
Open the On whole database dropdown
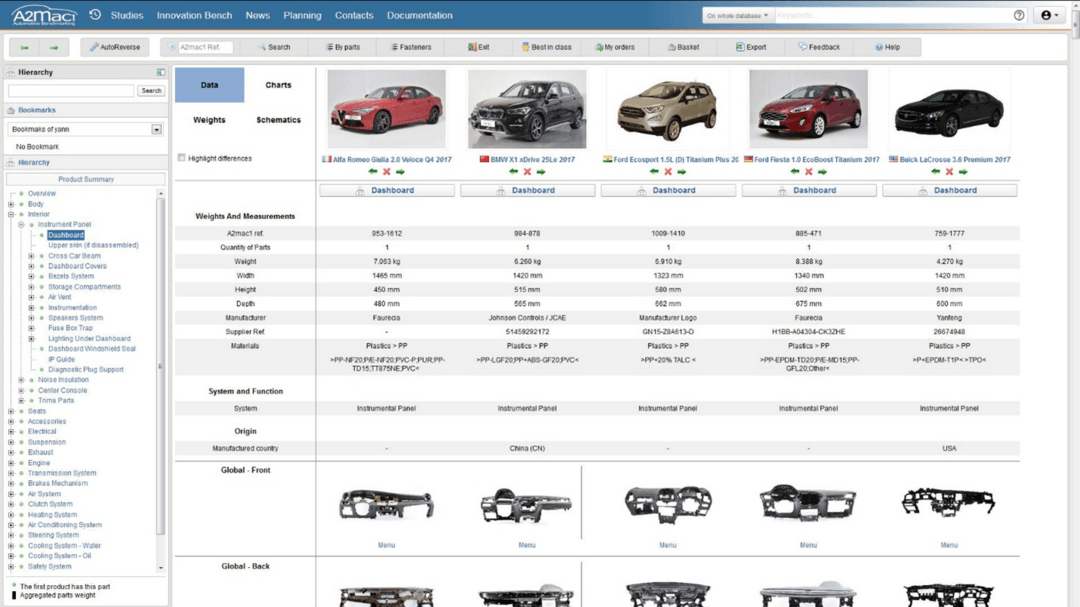pyautogui.click(x=737, y=15)
